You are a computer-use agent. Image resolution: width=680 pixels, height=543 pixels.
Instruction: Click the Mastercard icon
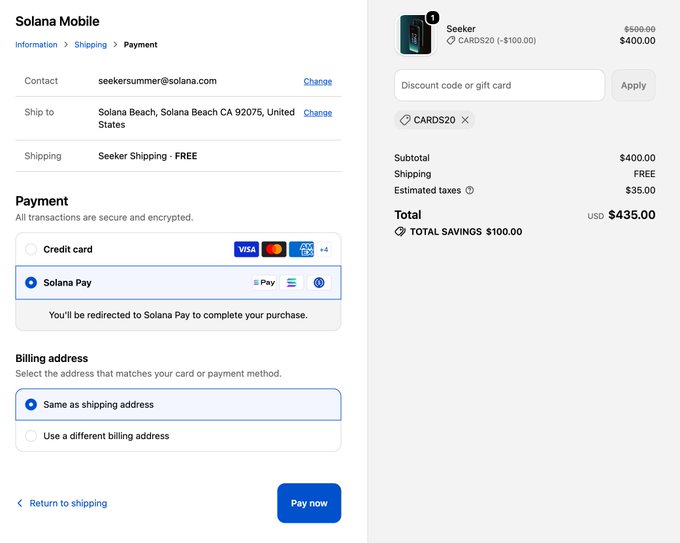274,249
